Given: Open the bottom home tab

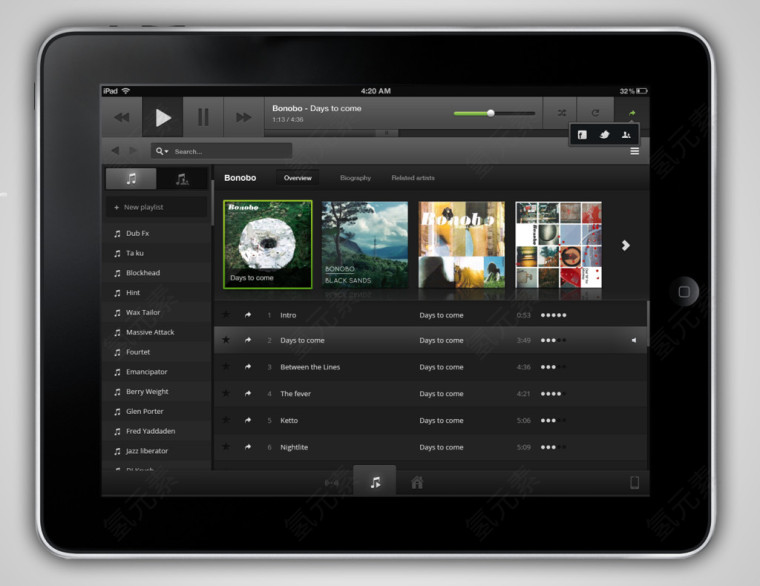Looking at the screenshot, I should (417, 482).
